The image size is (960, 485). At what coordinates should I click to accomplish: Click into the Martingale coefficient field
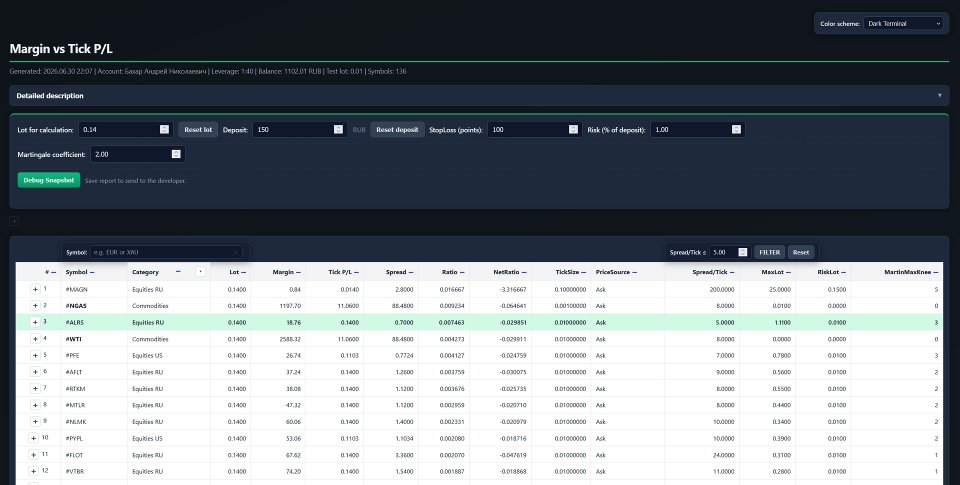138,154
